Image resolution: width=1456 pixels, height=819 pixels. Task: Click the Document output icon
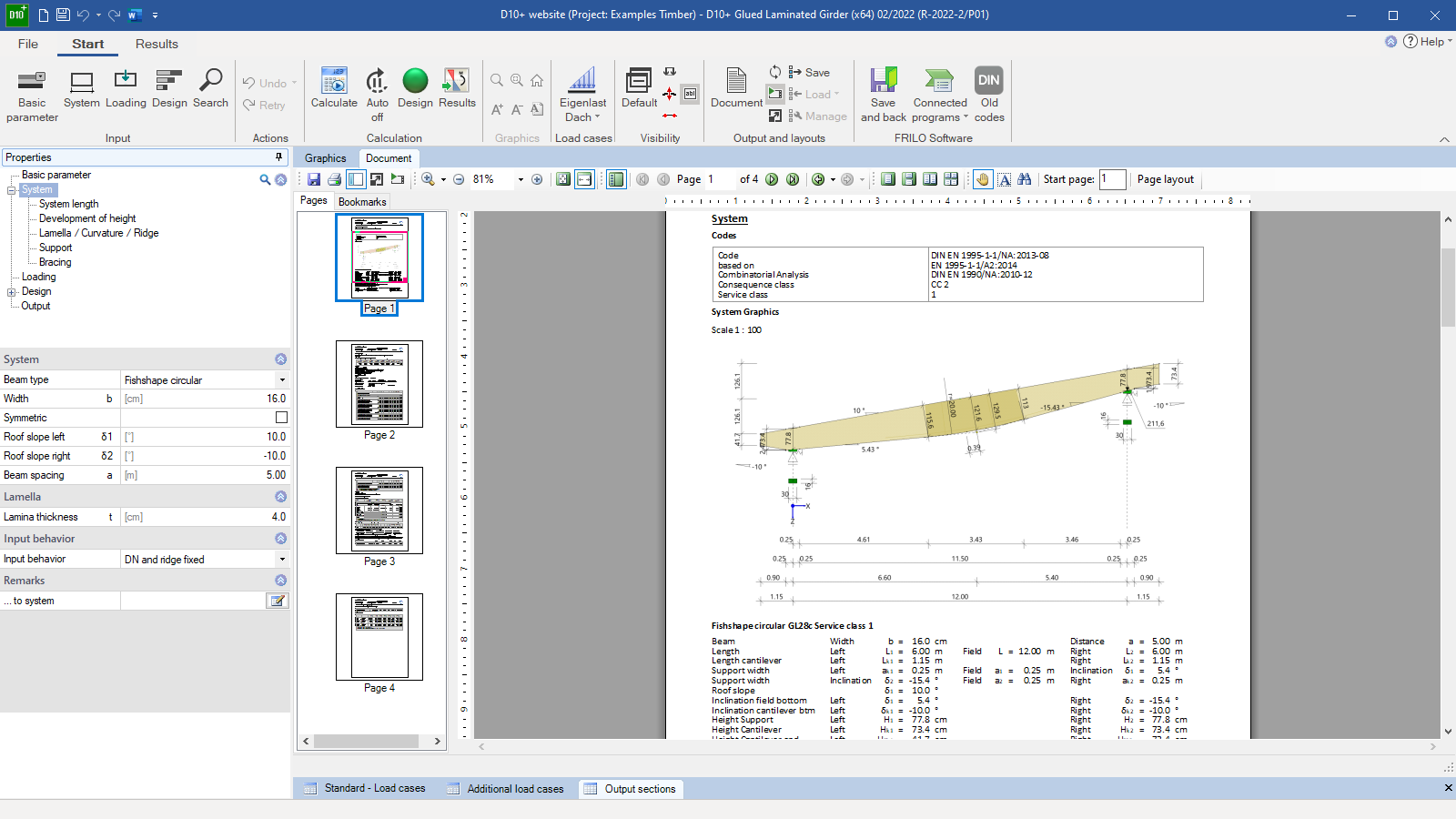click(x=736, y=89)
